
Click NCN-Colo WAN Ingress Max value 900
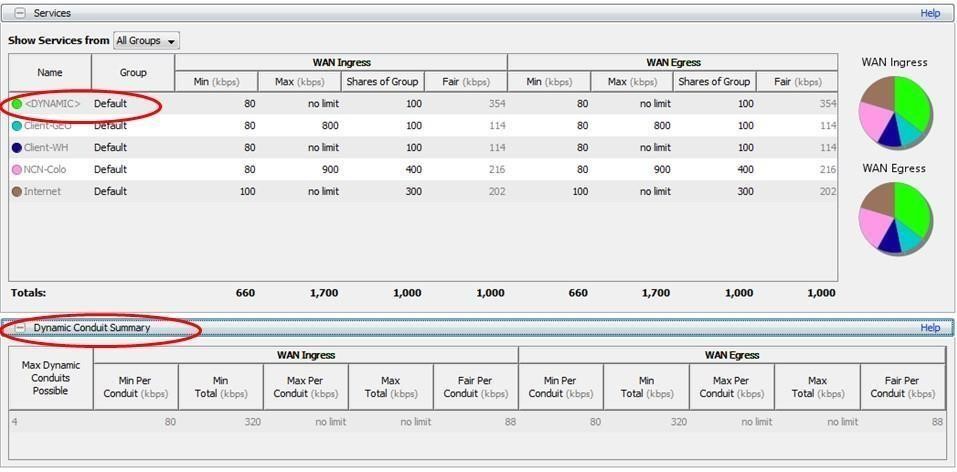[330, 170]
